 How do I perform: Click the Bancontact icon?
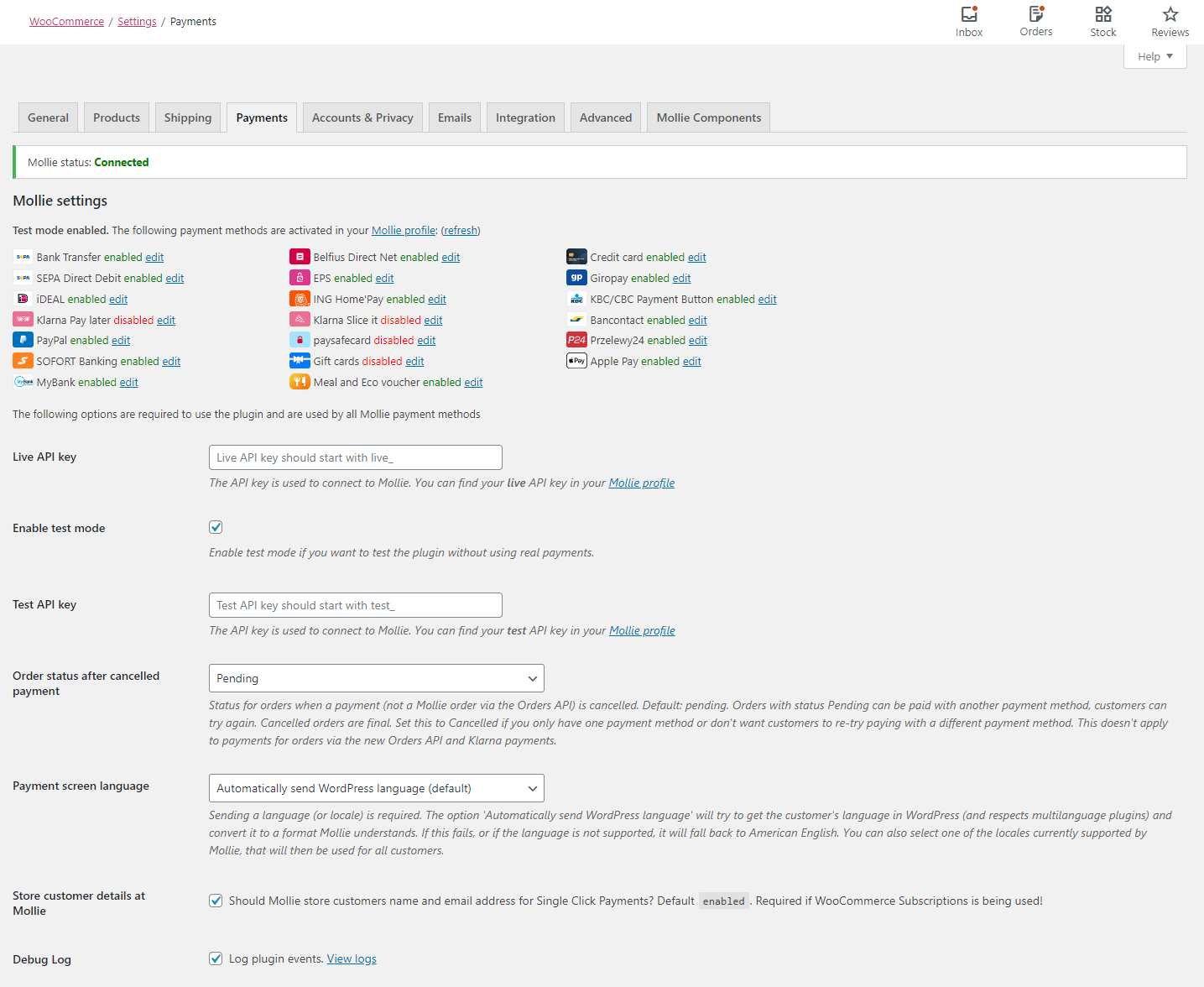tap(576, 320)
